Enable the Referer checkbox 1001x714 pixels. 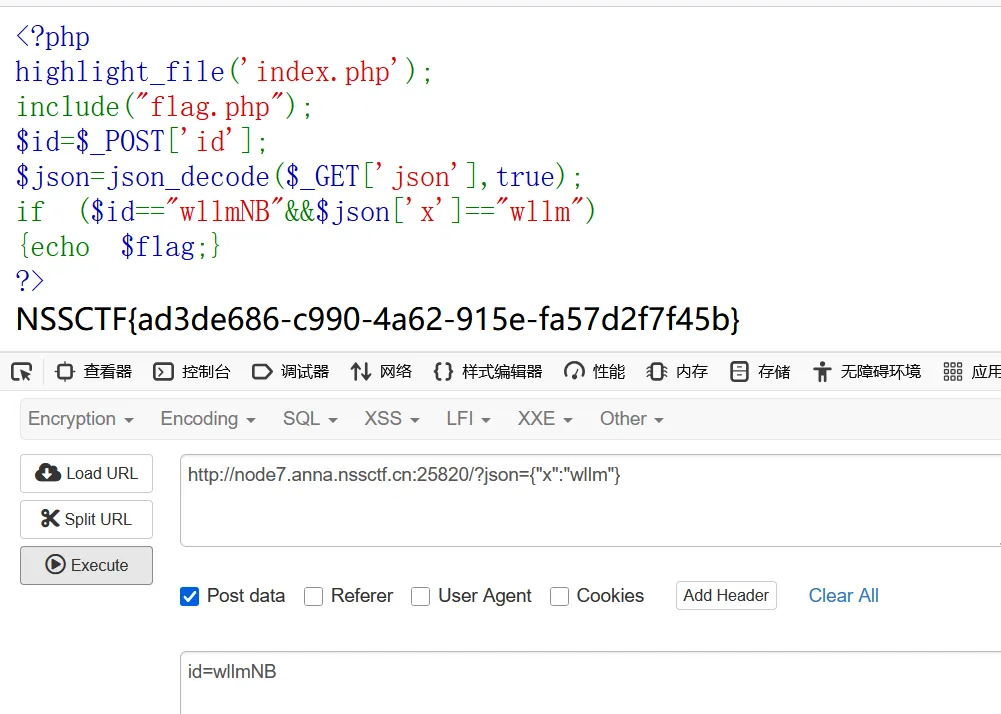[314, 596]
